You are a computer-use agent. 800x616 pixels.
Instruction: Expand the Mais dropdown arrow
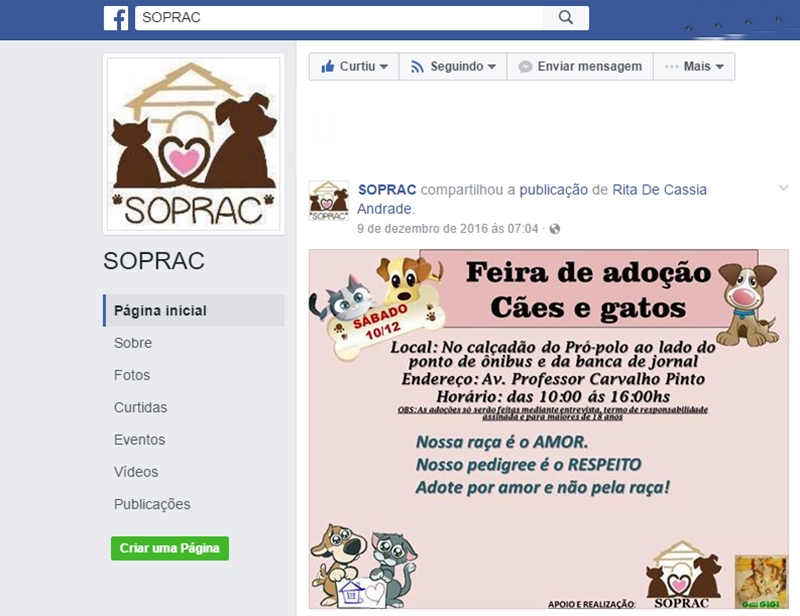point(719,67)
